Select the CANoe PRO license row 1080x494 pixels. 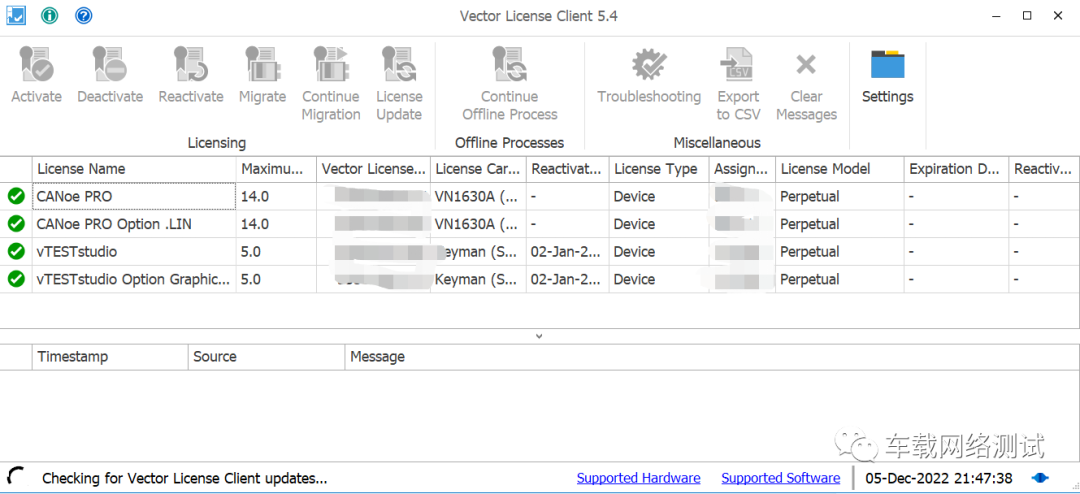tap(540, 196)
